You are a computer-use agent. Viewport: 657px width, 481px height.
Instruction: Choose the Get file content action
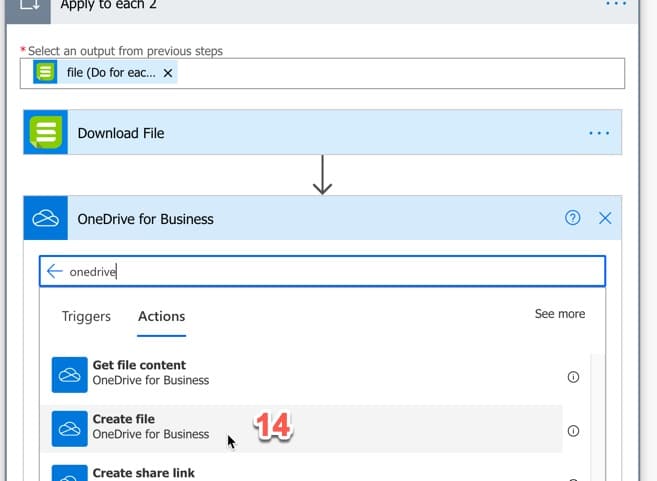(x=150, y=373)
